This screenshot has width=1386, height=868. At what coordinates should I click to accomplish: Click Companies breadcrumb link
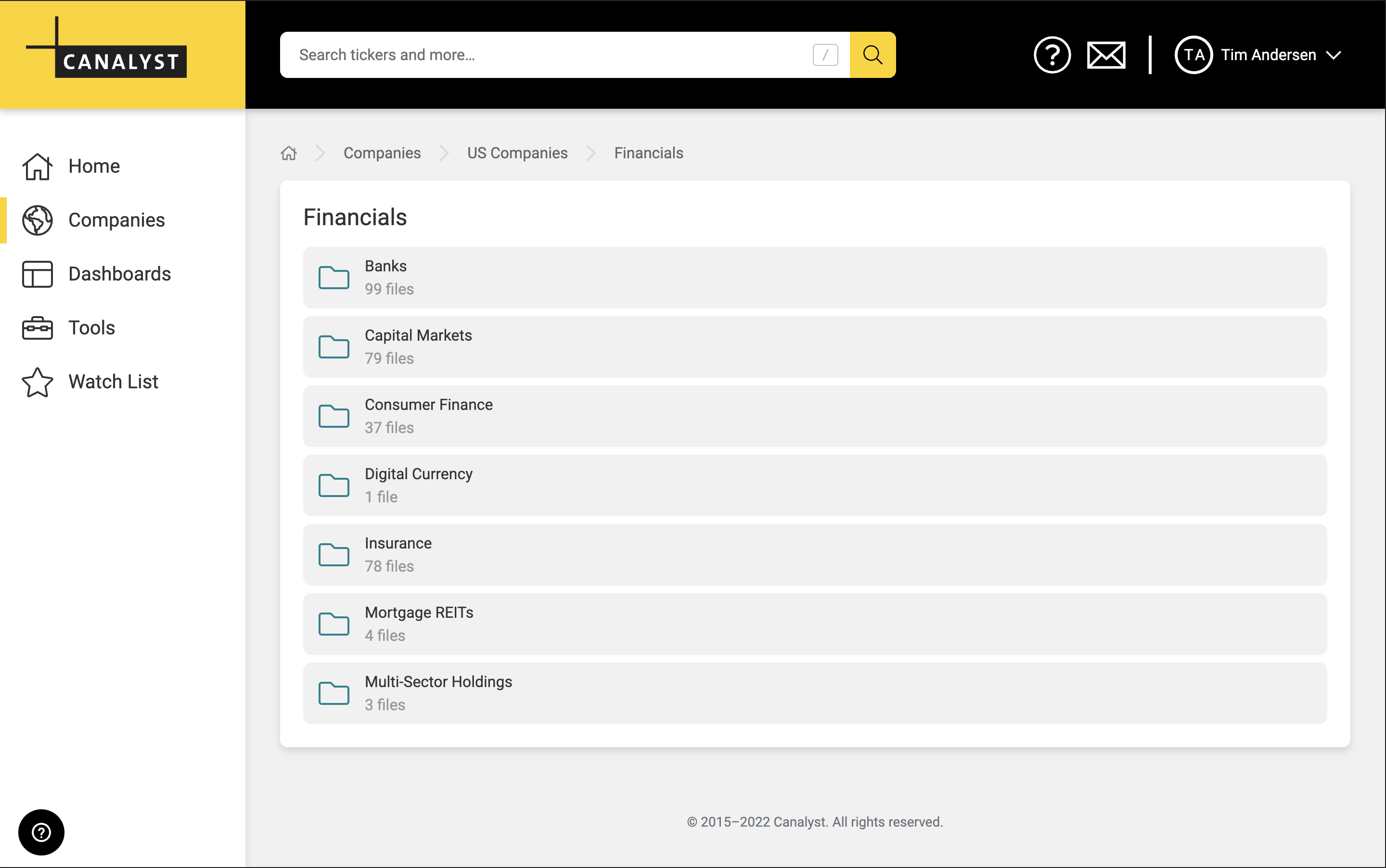[x=382, y=153]
